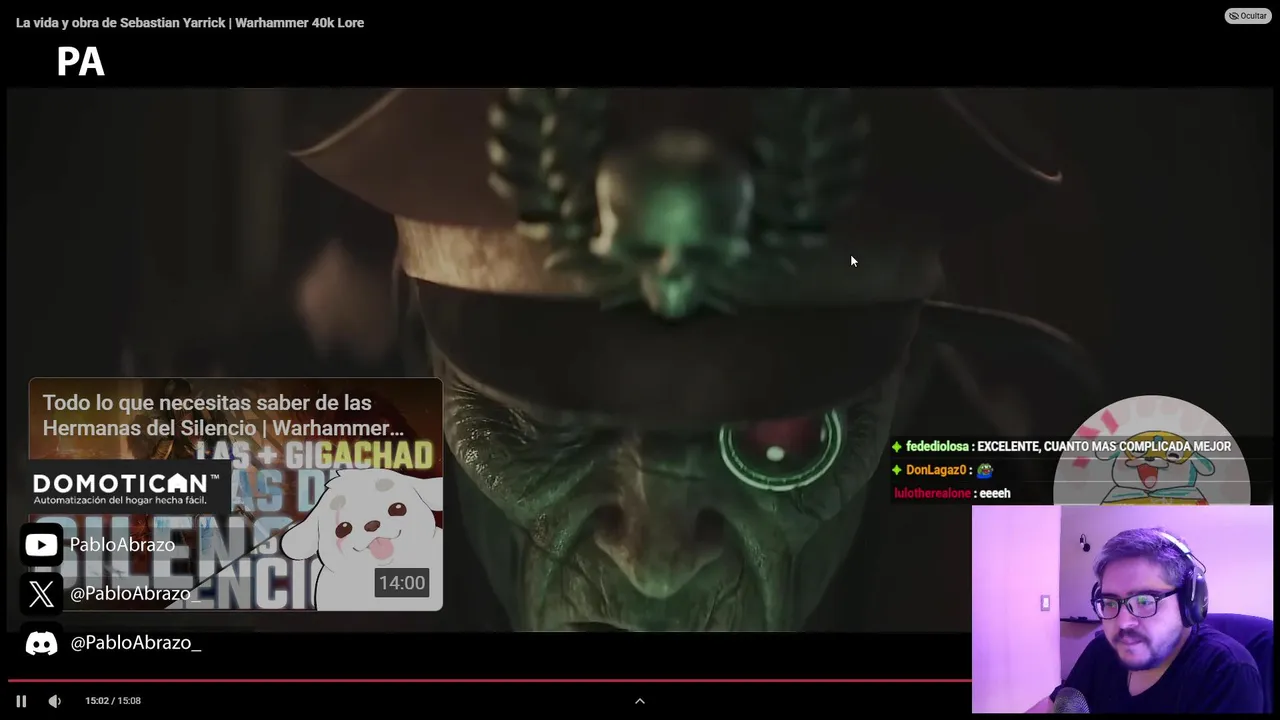The image size is (1280, 720).
Task: Click the 15:02 / 15:08 time display
Action: point(113,701)
